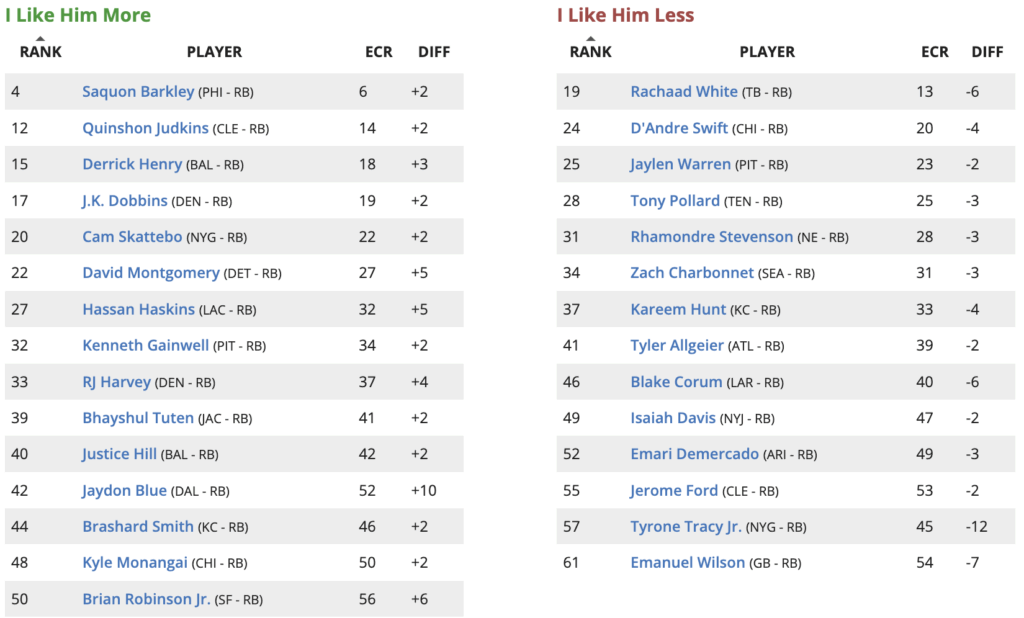Sort I Like Him Less table by DIFF
Viewport: 1024px width, 618px height.
987,52
